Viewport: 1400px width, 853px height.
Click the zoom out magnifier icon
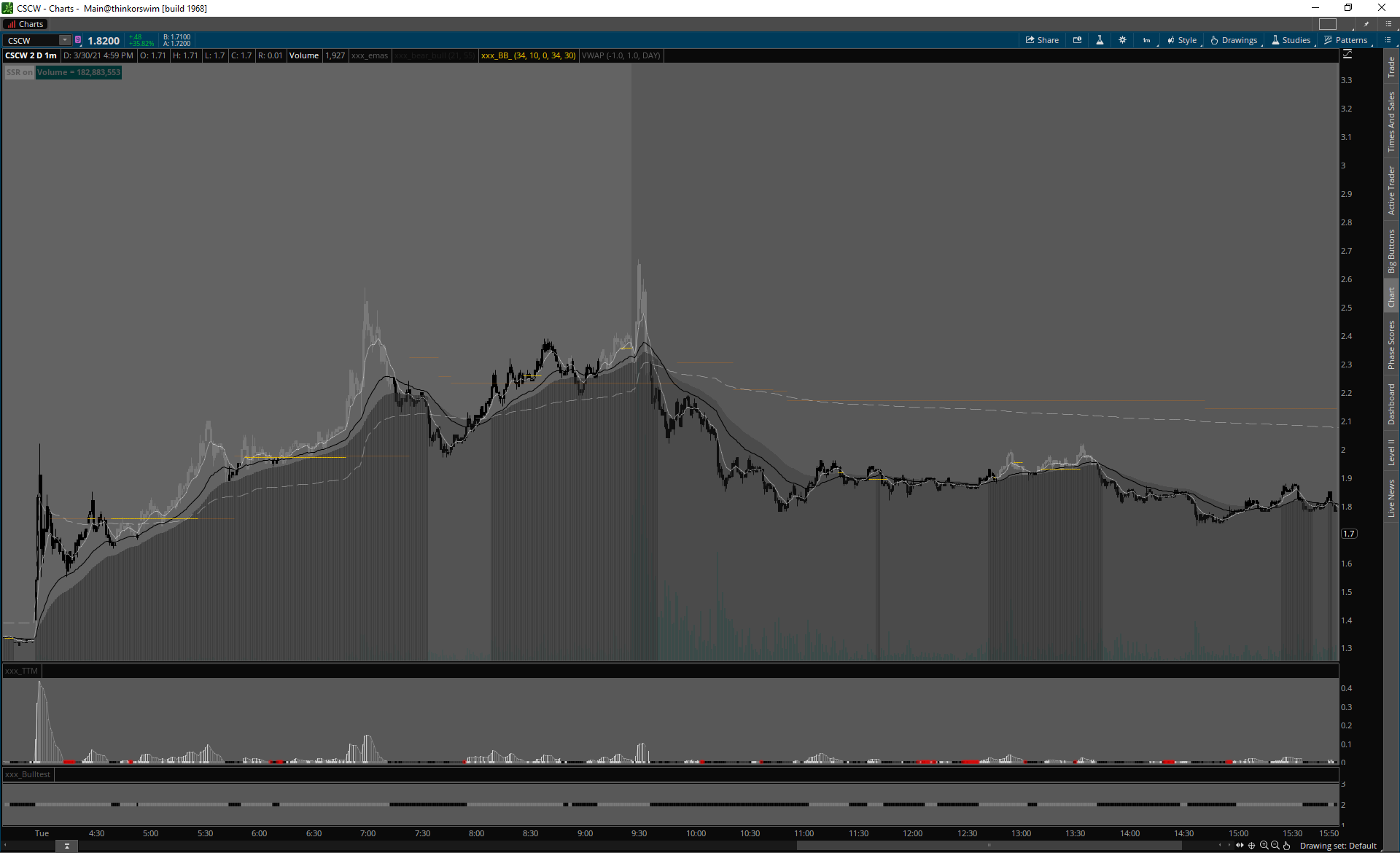coord(1275,846)
